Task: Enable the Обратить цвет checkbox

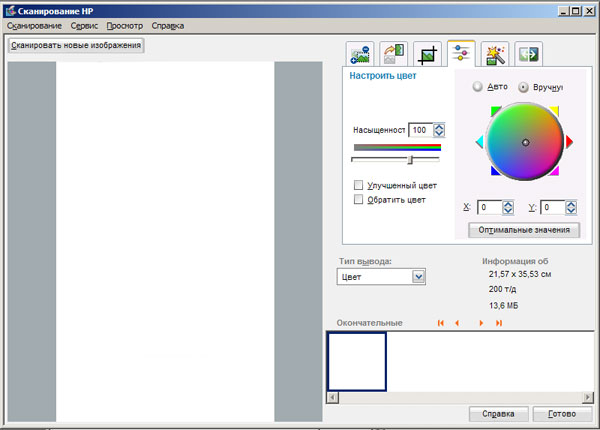Action: click(358, 199)
